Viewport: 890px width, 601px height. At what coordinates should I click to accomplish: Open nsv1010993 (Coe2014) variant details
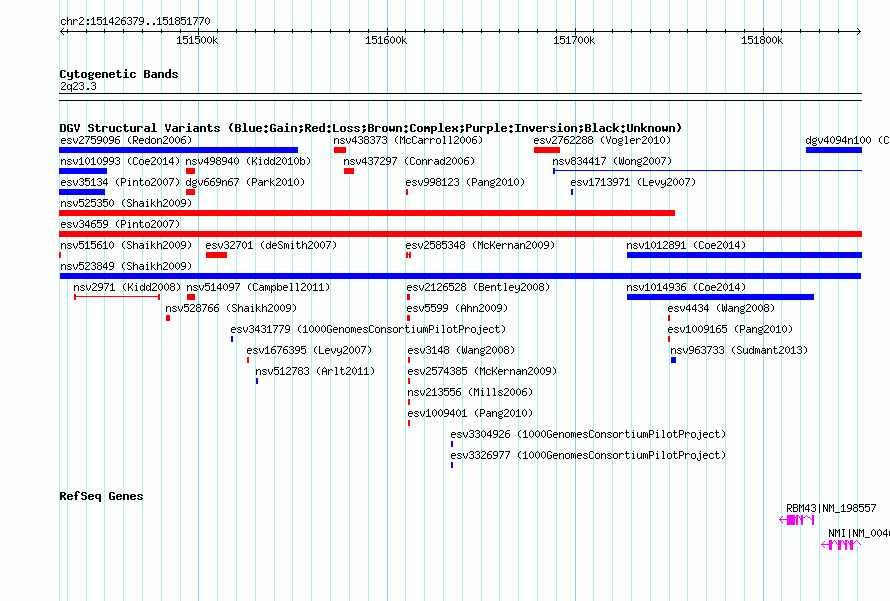tap(120, 161)
